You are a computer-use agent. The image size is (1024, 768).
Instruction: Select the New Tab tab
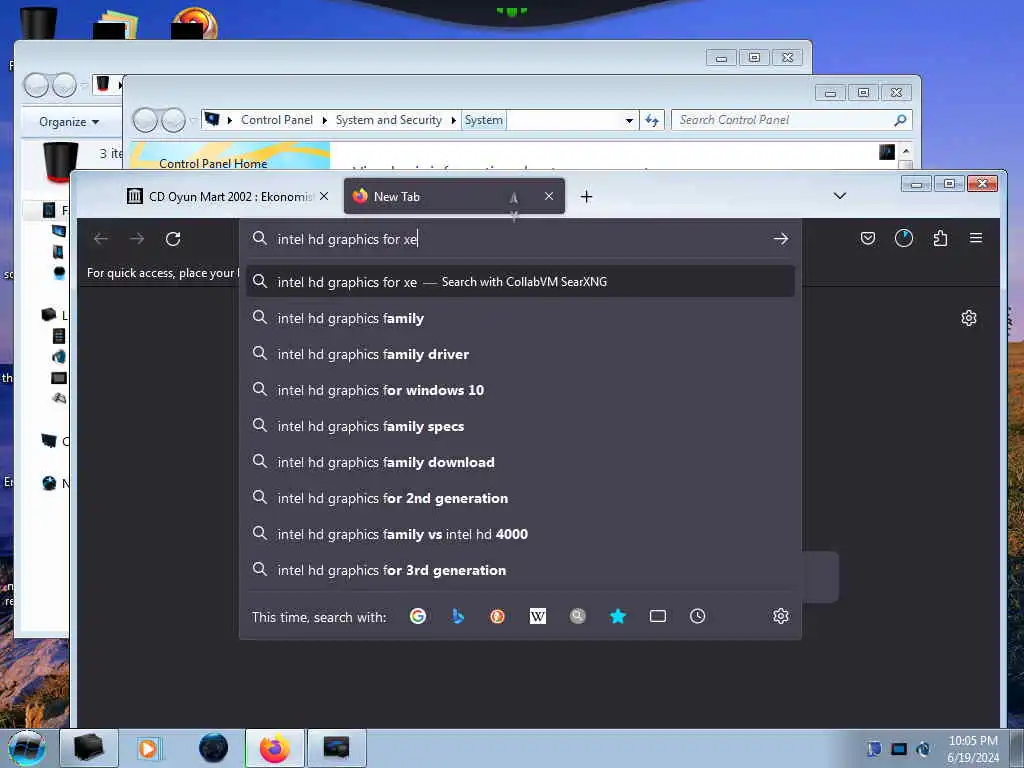click(x=454, y=197)
